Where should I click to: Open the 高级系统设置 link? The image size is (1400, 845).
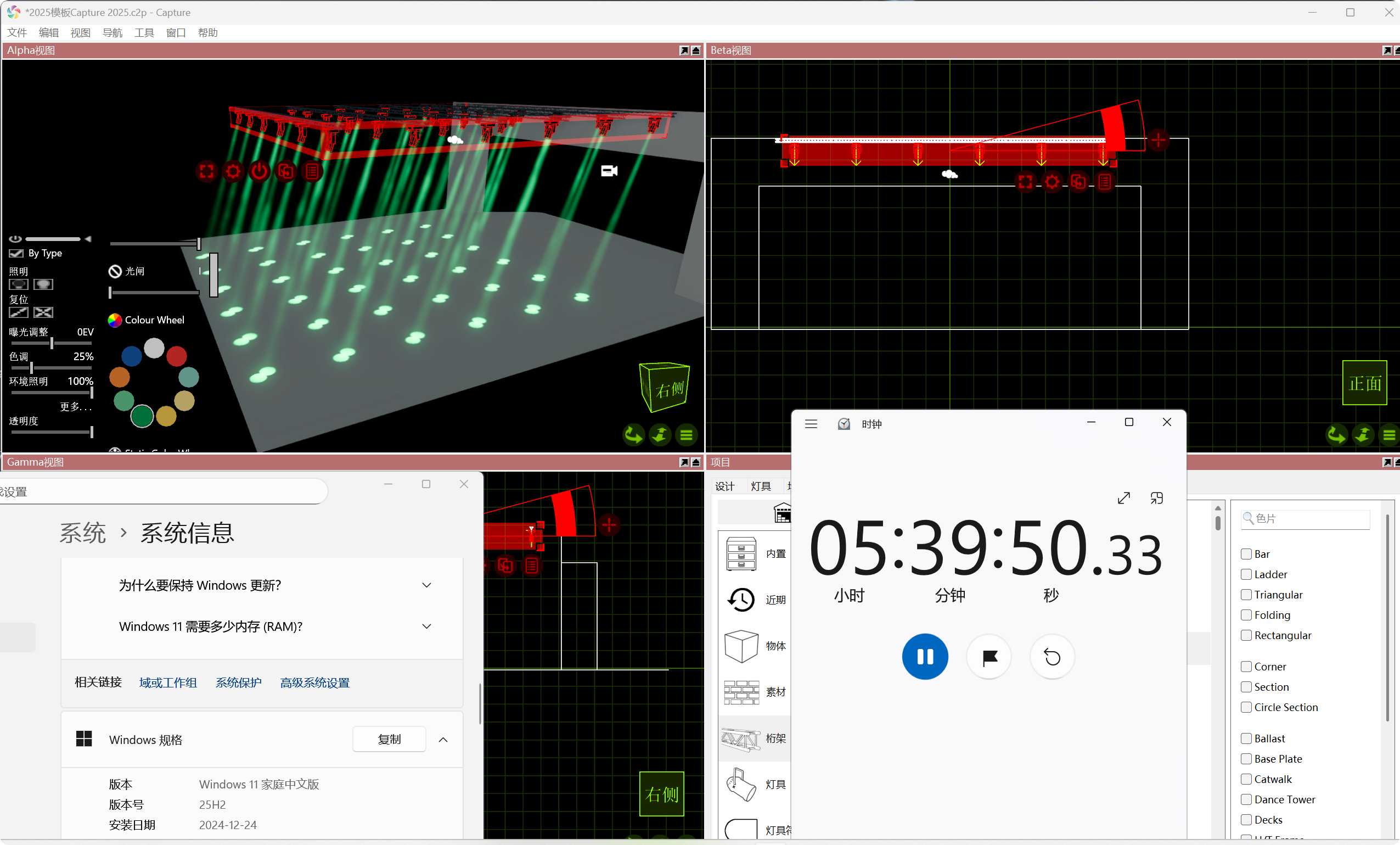(315, 682)
